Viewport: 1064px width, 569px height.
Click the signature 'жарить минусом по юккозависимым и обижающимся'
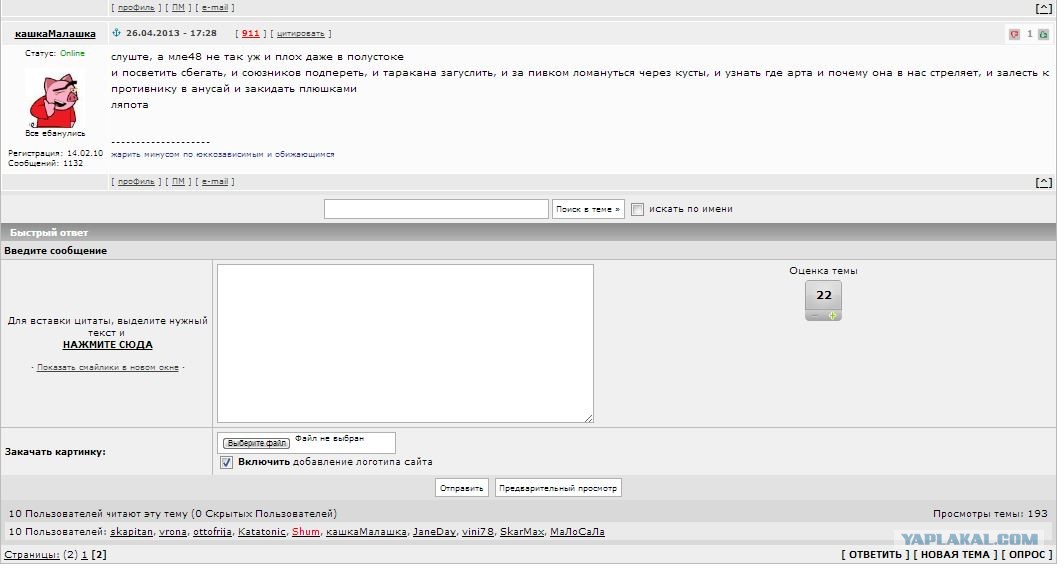224,155
